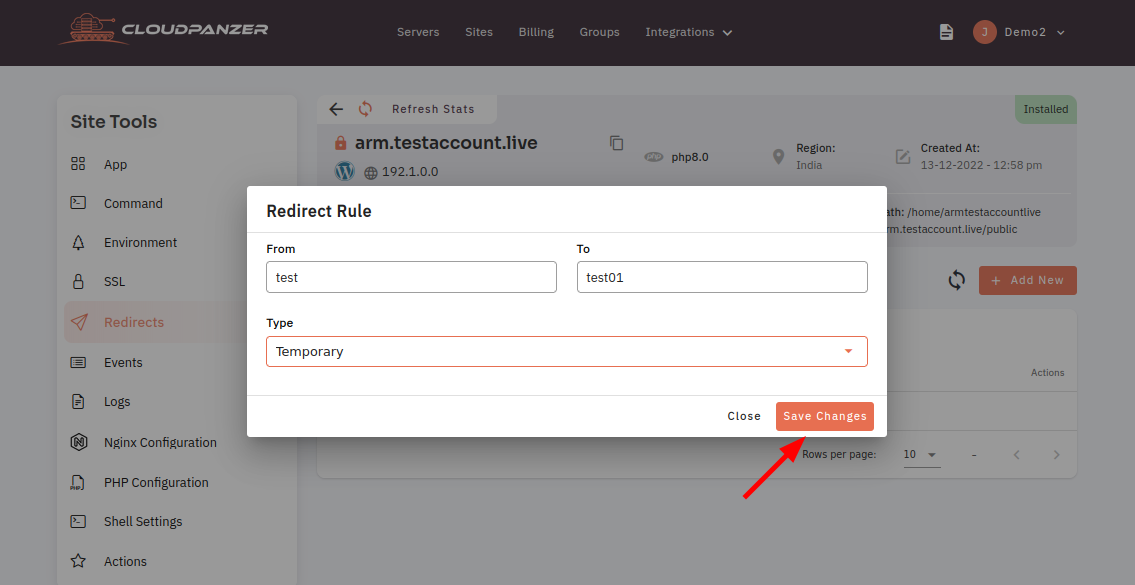
Task: Open the documentation icon in the header
Action: click(946, 32)
